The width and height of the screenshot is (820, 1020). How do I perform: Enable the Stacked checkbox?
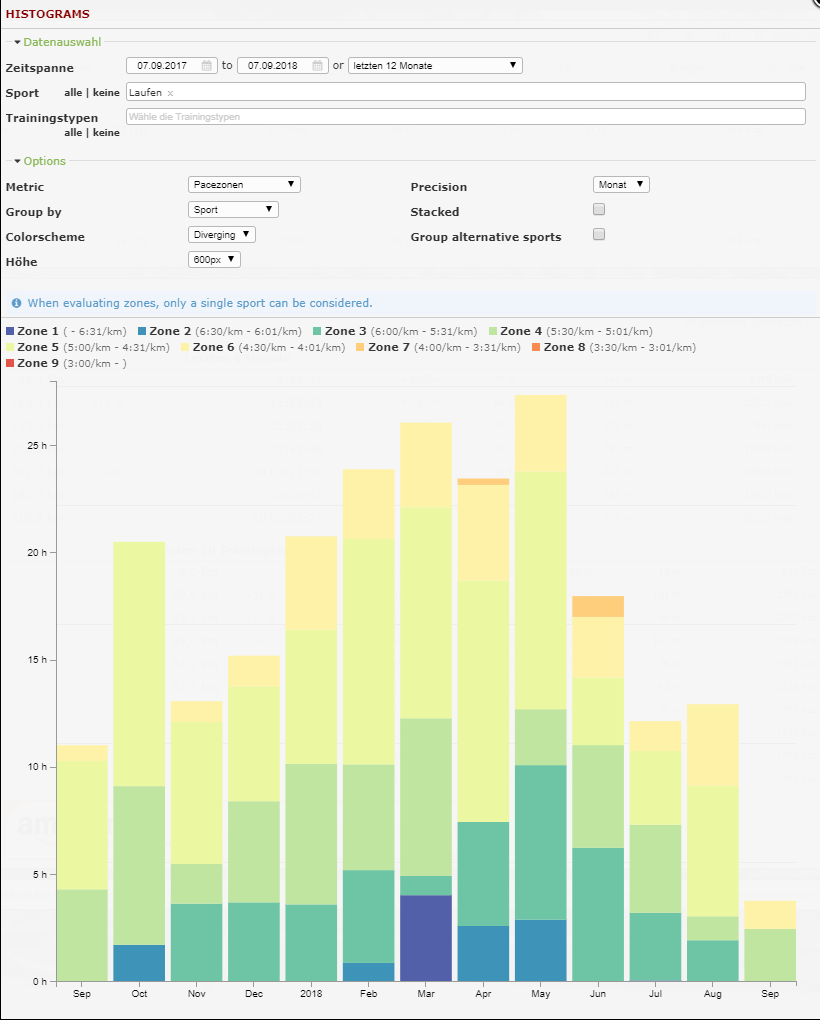(x=599, y=210)
